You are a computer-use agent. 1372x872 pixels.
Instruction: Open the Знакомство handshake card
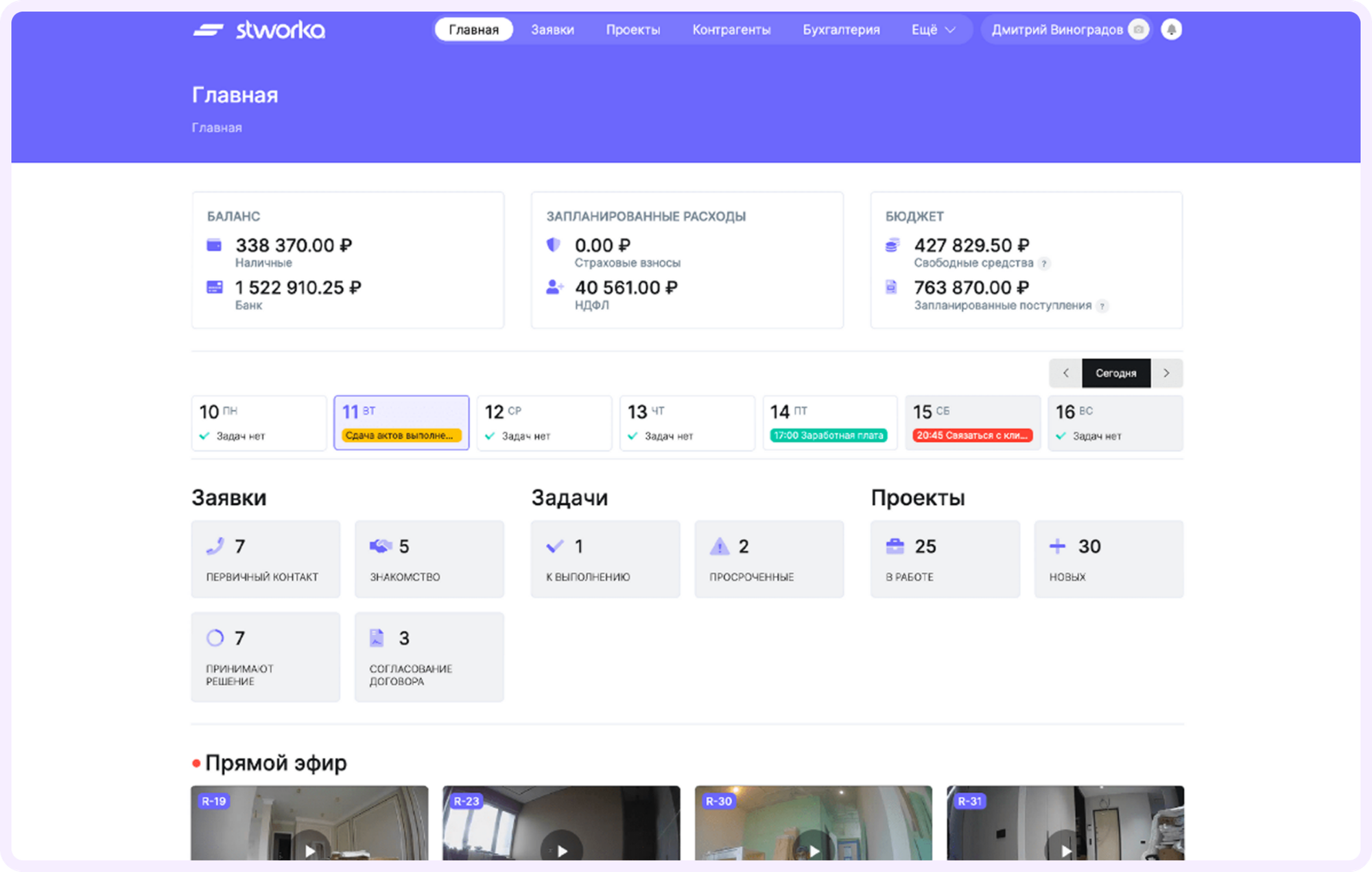tap(429, 558)
